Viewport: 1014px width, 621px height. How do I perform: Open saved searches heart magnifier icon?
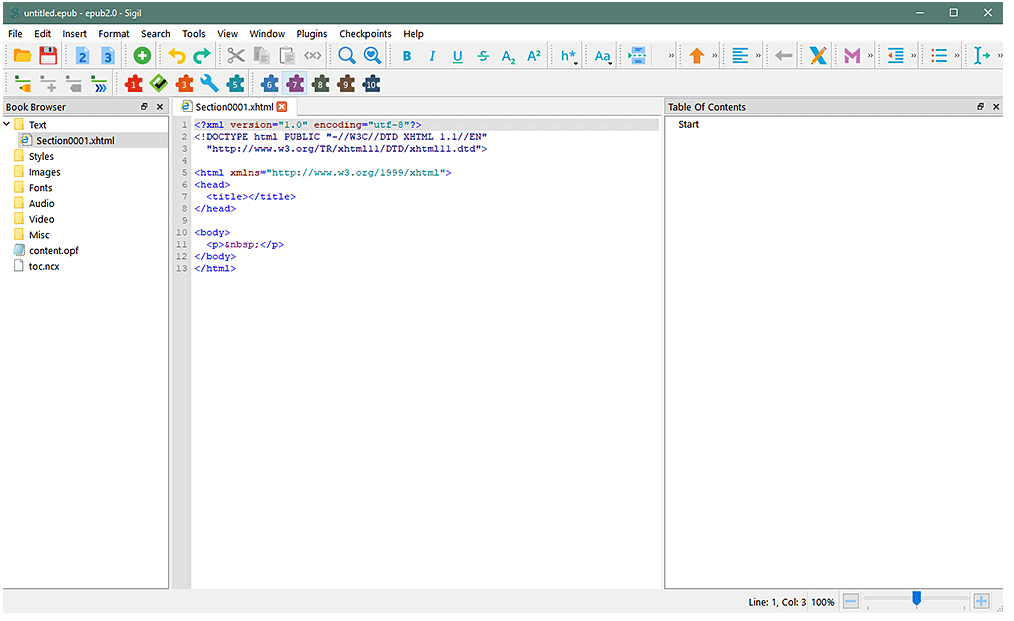372,56
